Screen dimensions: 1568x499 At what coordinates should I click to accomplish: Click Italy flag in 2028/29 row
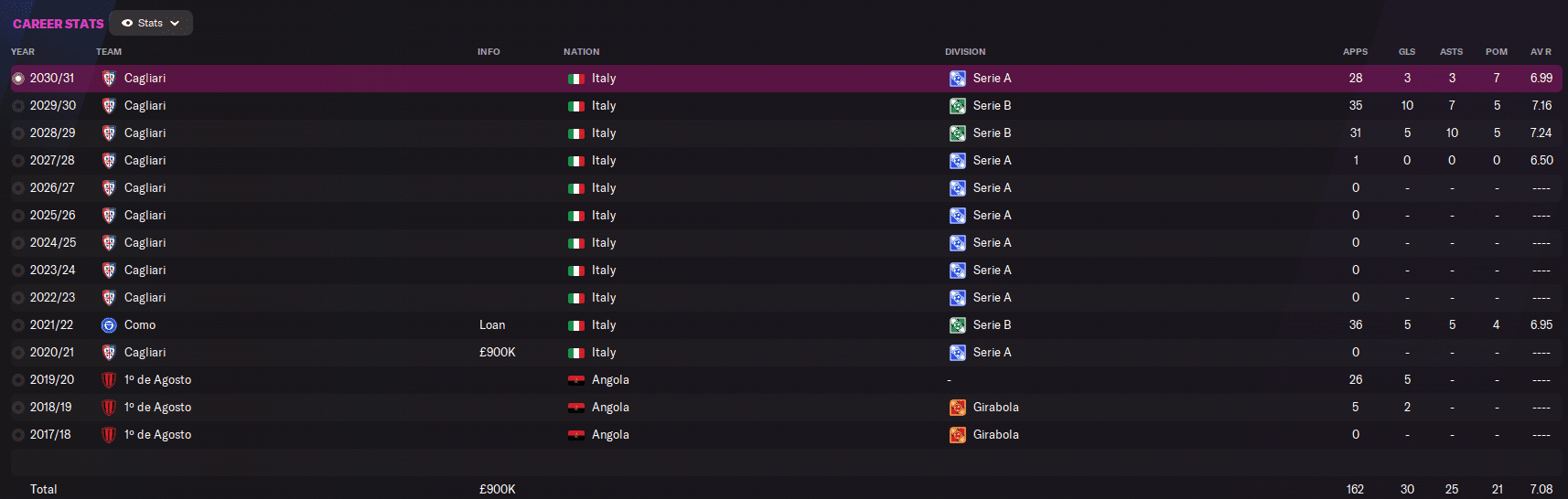(x=575, y=133)
